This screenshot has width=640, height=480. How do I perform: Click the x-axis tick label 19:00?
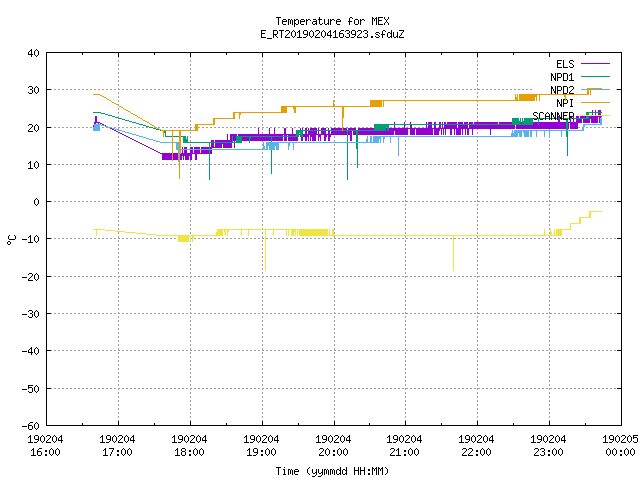point(261,452)
